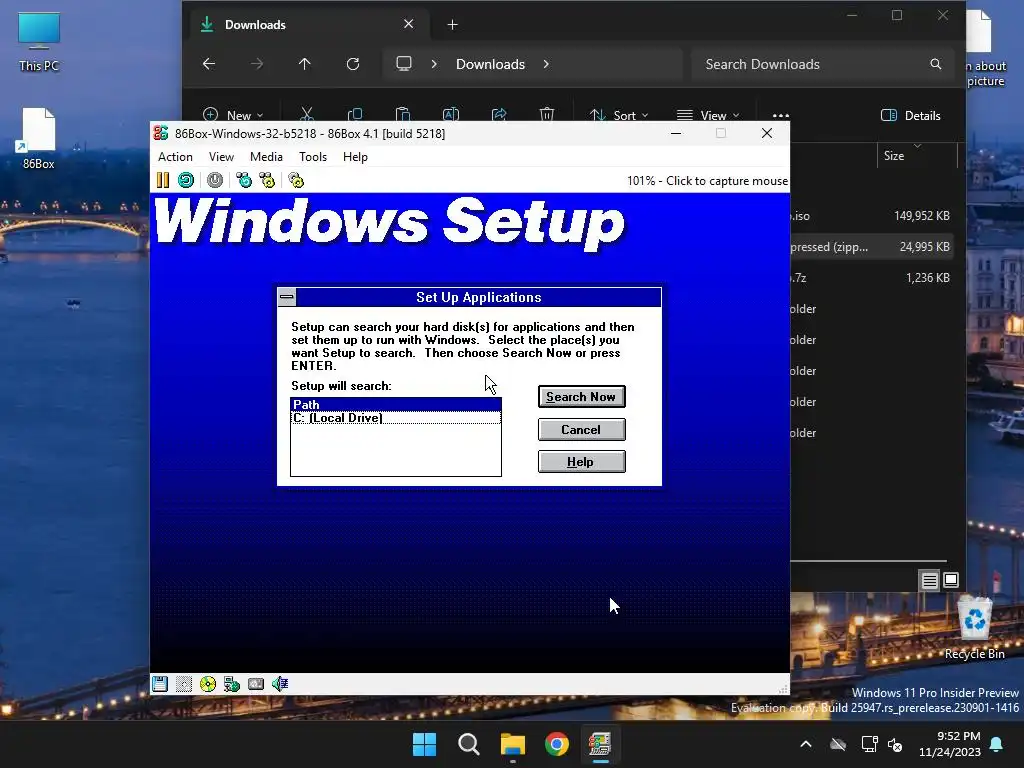The height and width of the screenshot is (768, 1024).
Task: Open the Set Up Applications control menu box
Action: pyautogui.click(x=287, y=297)
